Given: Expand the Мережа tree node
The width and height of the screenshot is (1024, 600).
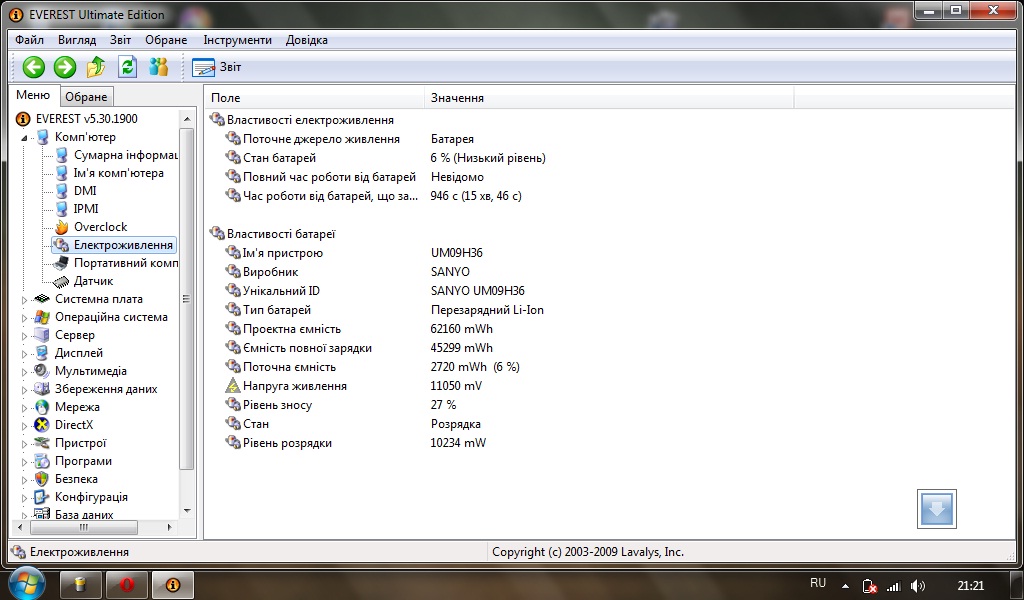Looking at the screenshot, I should coord(24,408).
